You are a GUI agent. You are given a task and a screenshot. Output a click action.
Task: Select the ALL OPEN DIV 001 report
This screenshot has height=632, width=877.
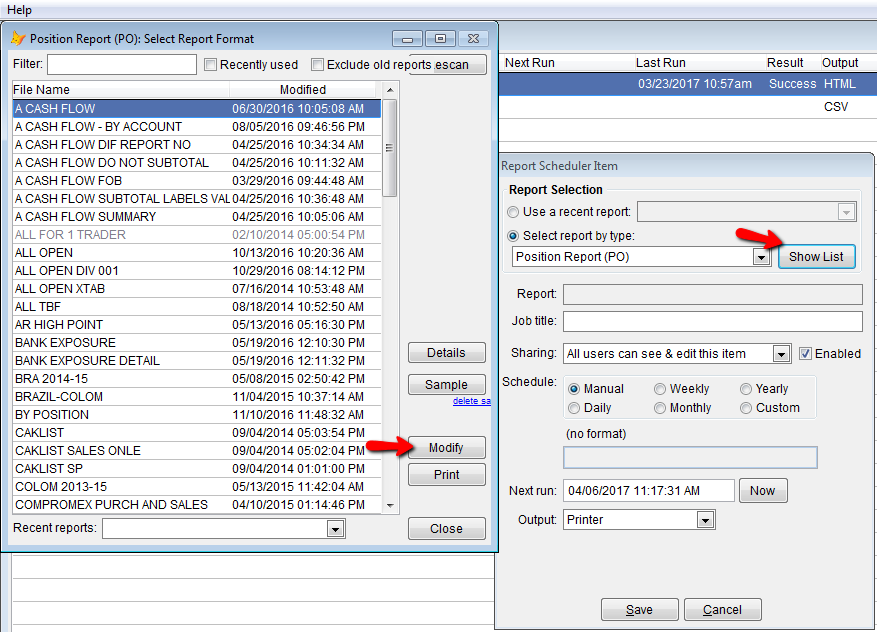197,271
